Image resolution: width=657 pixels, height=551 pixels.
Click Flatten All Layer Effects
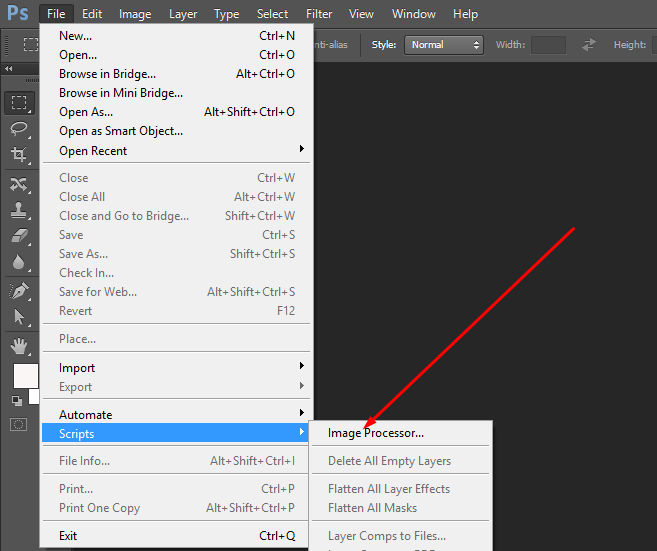tap(401, 489)
